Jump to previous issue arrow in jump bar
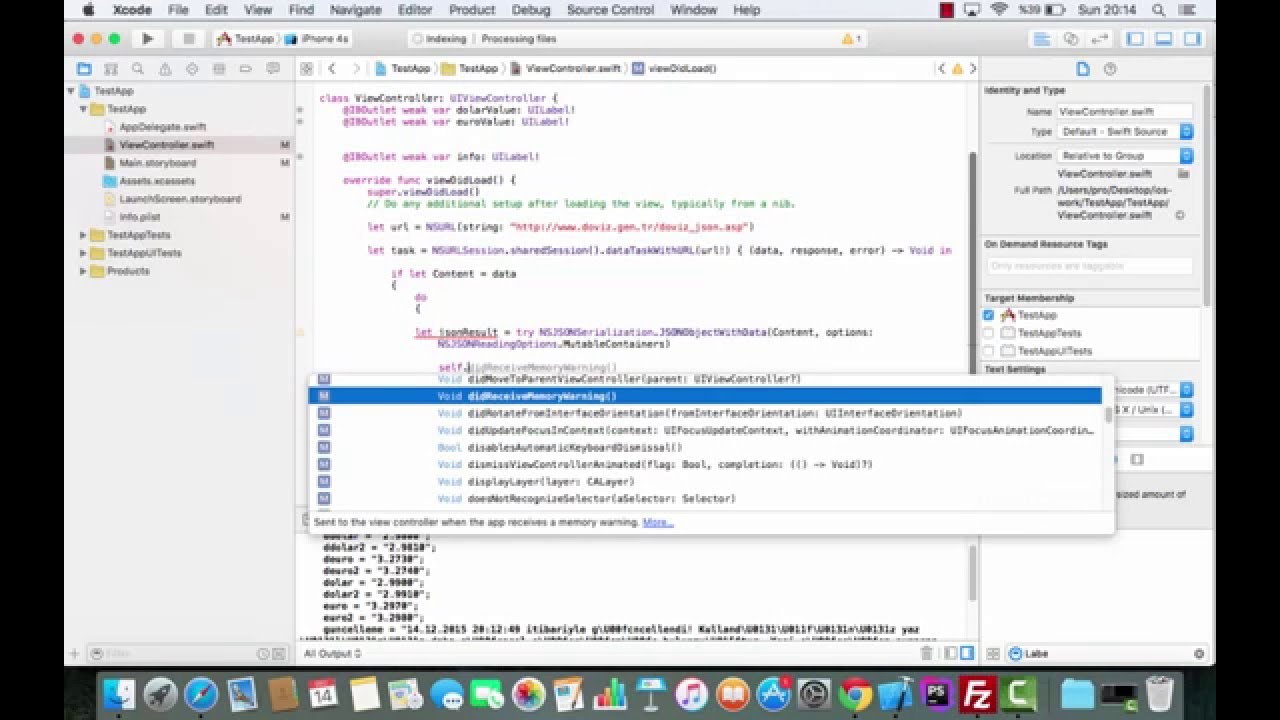 click(942, 69)
